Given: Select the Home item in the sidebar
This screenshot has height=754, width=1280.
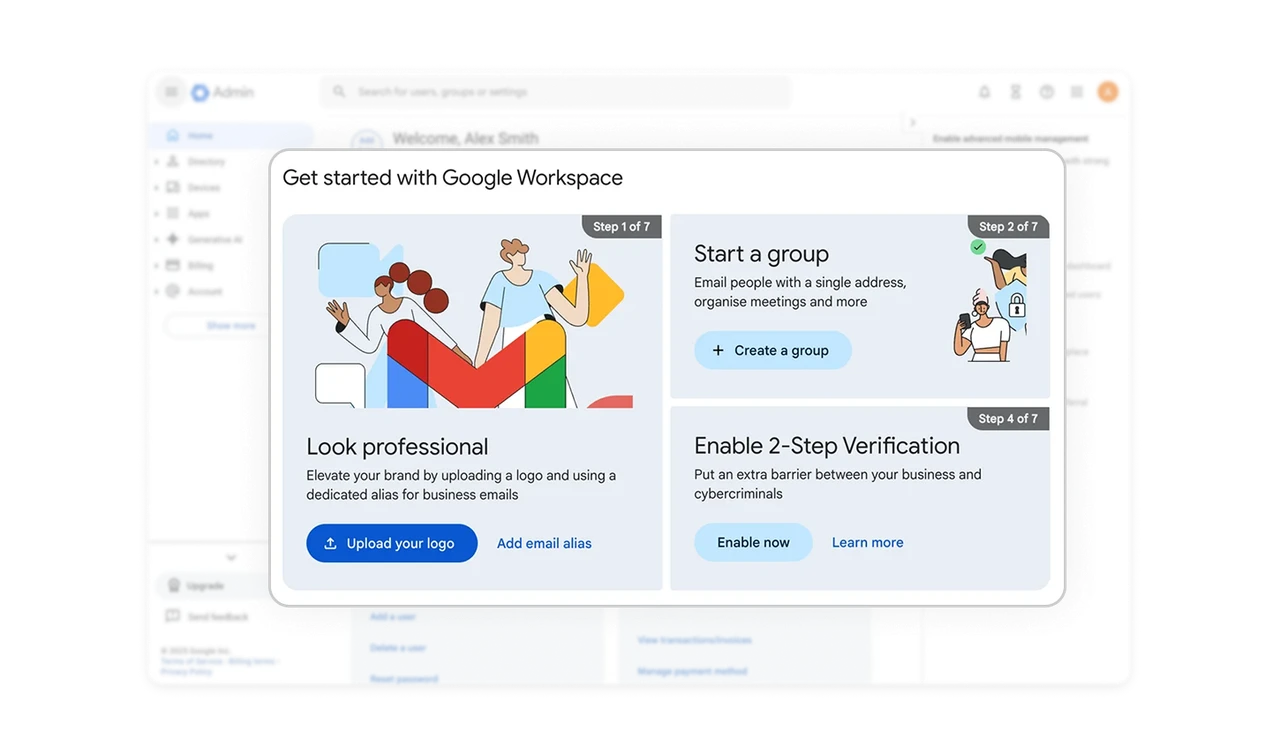Looking at the screenshot, I should [198, 135].
